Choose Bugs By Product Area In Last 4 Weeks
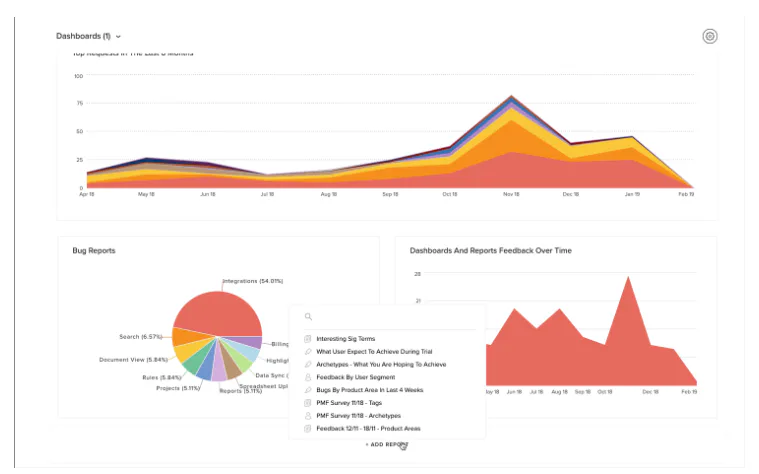Viewport: 759px width, 474px height. tap(369, 390)
